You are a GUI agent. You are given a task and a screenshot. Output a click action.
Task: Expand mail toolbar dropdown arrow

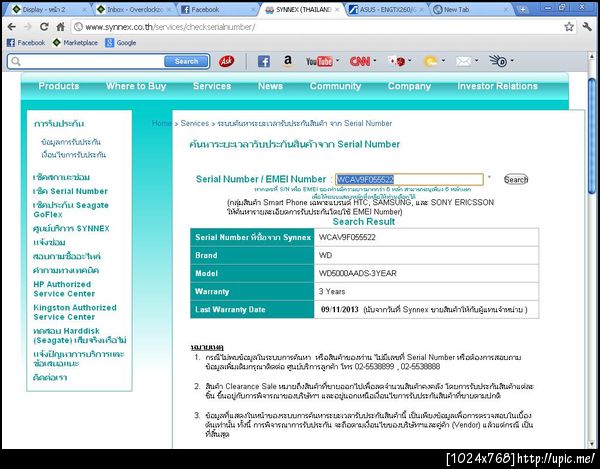(x=476, y=60)
